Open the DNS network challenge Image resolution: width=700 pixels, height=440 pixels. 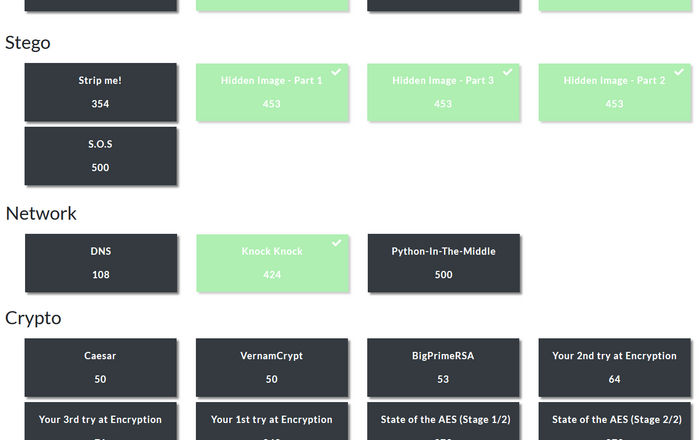(101, 263)
